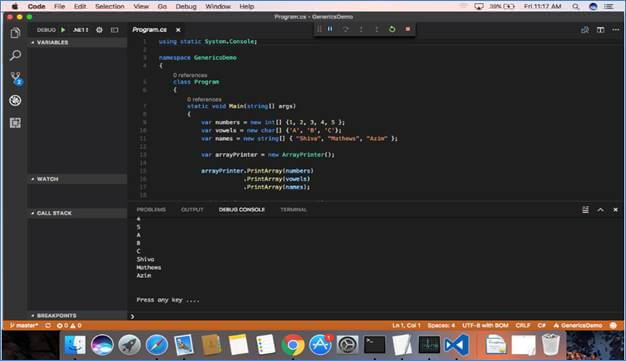Click the green Start Debugging play button
This screenshot has width=626, height=361.
point(63,30)
